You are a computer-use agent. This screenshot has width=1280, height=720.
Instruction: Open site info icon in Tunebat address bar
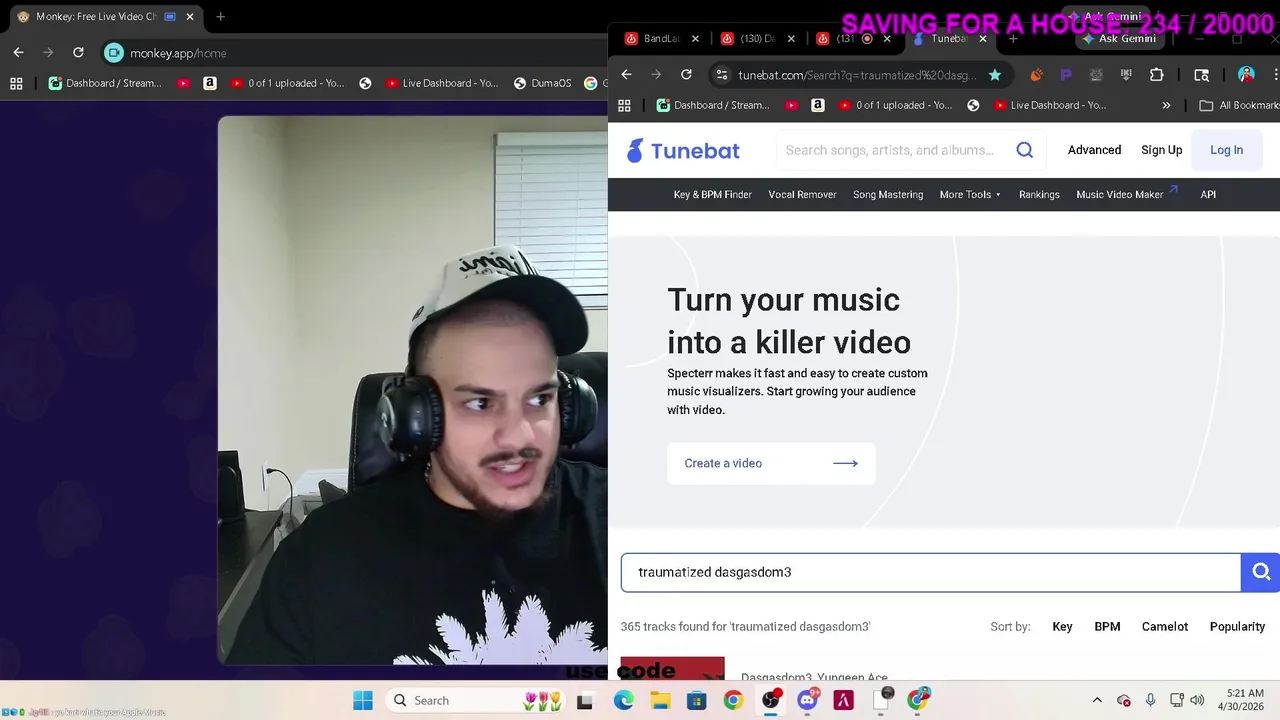tap(722, 75)
